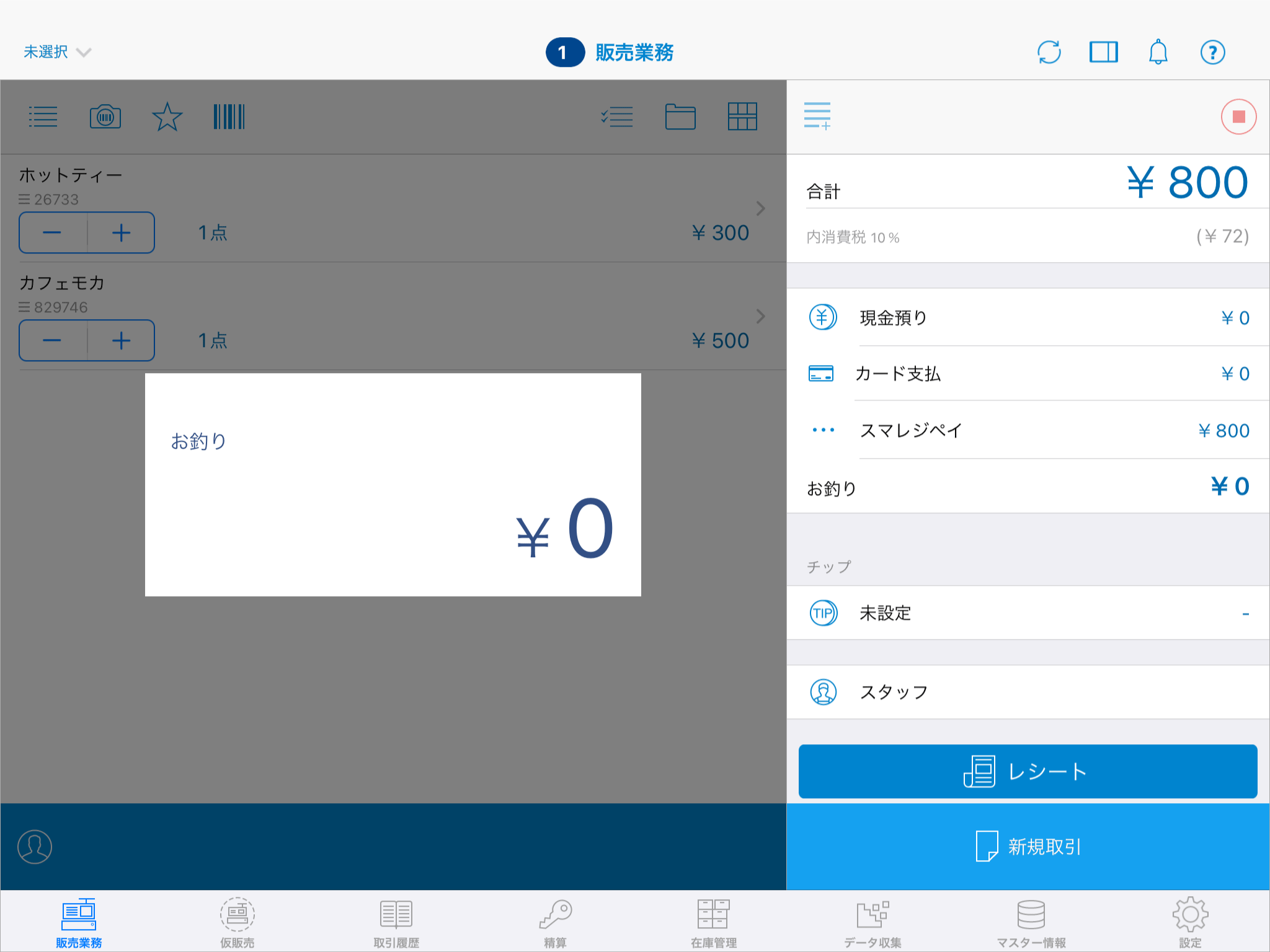Select the カード支払 card payment row
This screenshot has height=952, width=1270.
(x=1028, y=373)
